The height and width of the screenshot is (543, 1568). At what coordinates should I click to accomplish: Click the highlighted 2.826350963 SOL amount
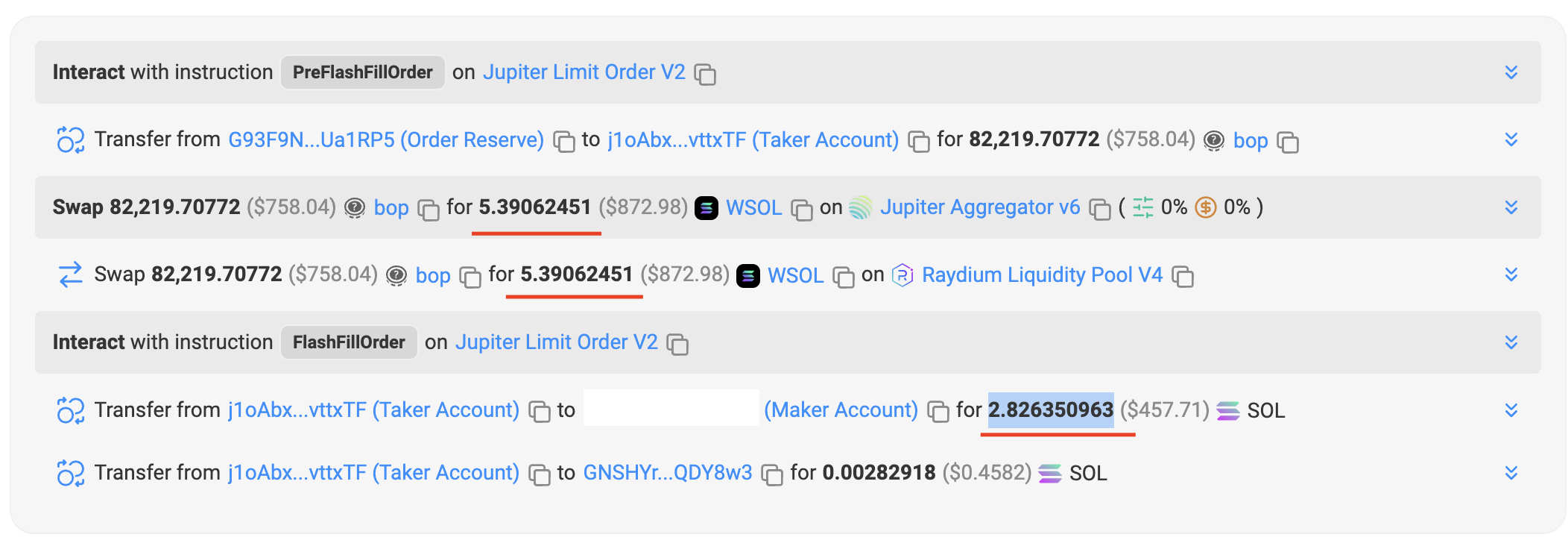1050,410
